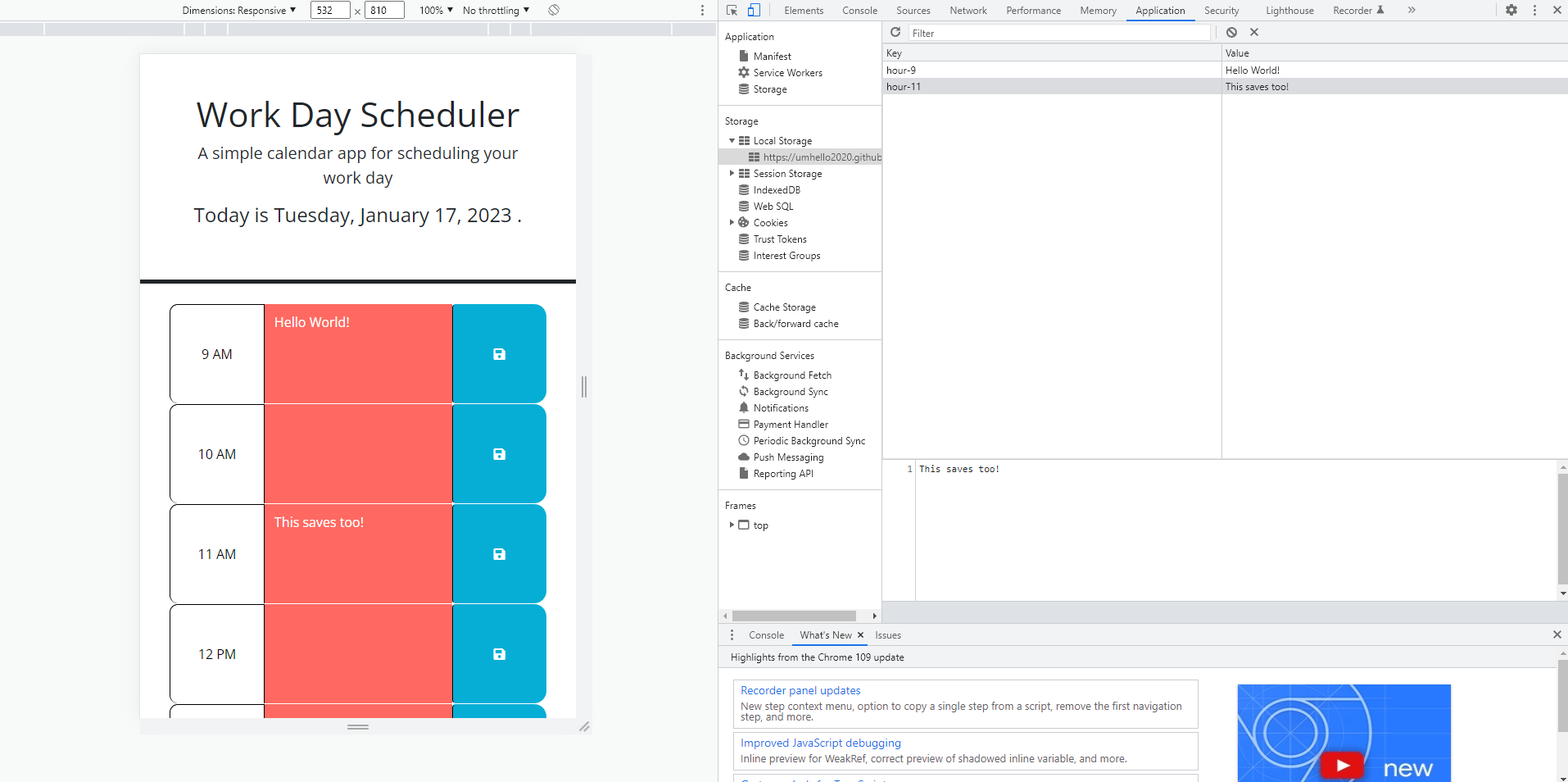Click the Key column header
This screenshot has width=1568, height=782.
click(x=1052, y=53)
